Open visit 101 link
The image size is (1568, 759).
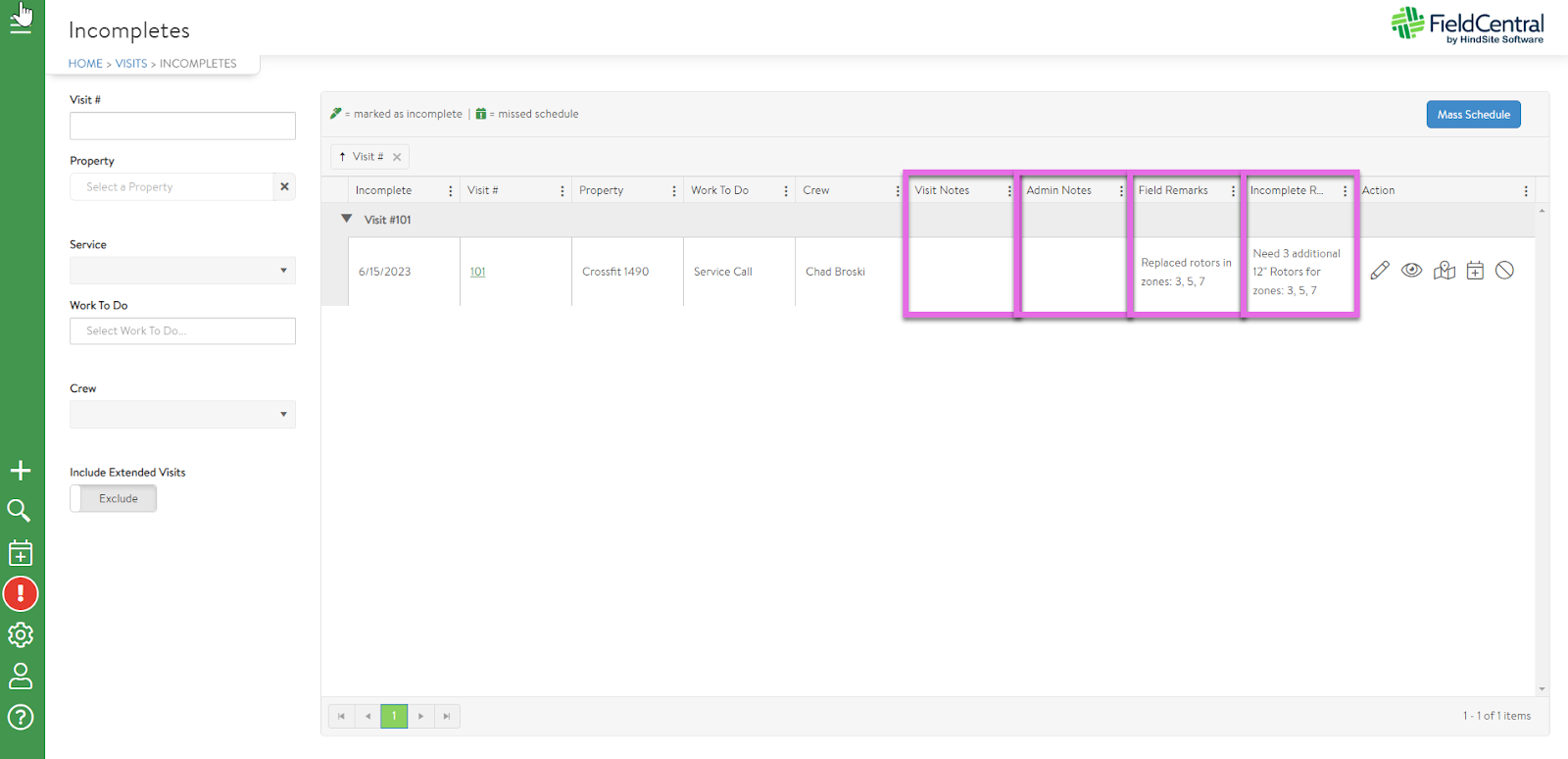(477, 273)
